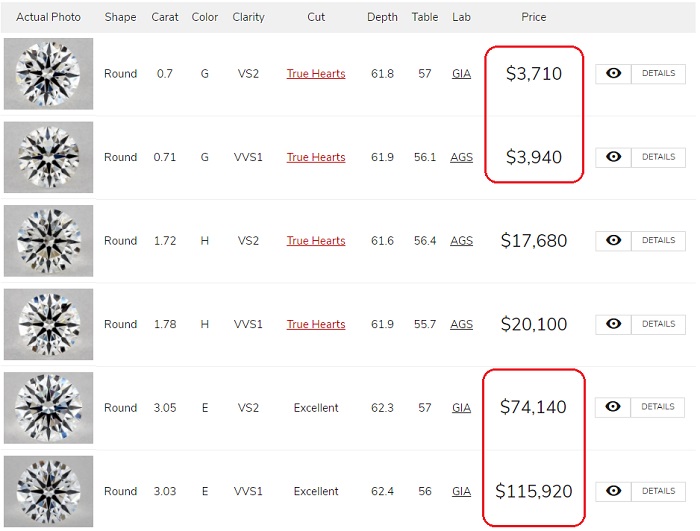The width and height of the screenshot is (700, 531).
Task: Sort by the Price column header
Action: click(533, 17)
